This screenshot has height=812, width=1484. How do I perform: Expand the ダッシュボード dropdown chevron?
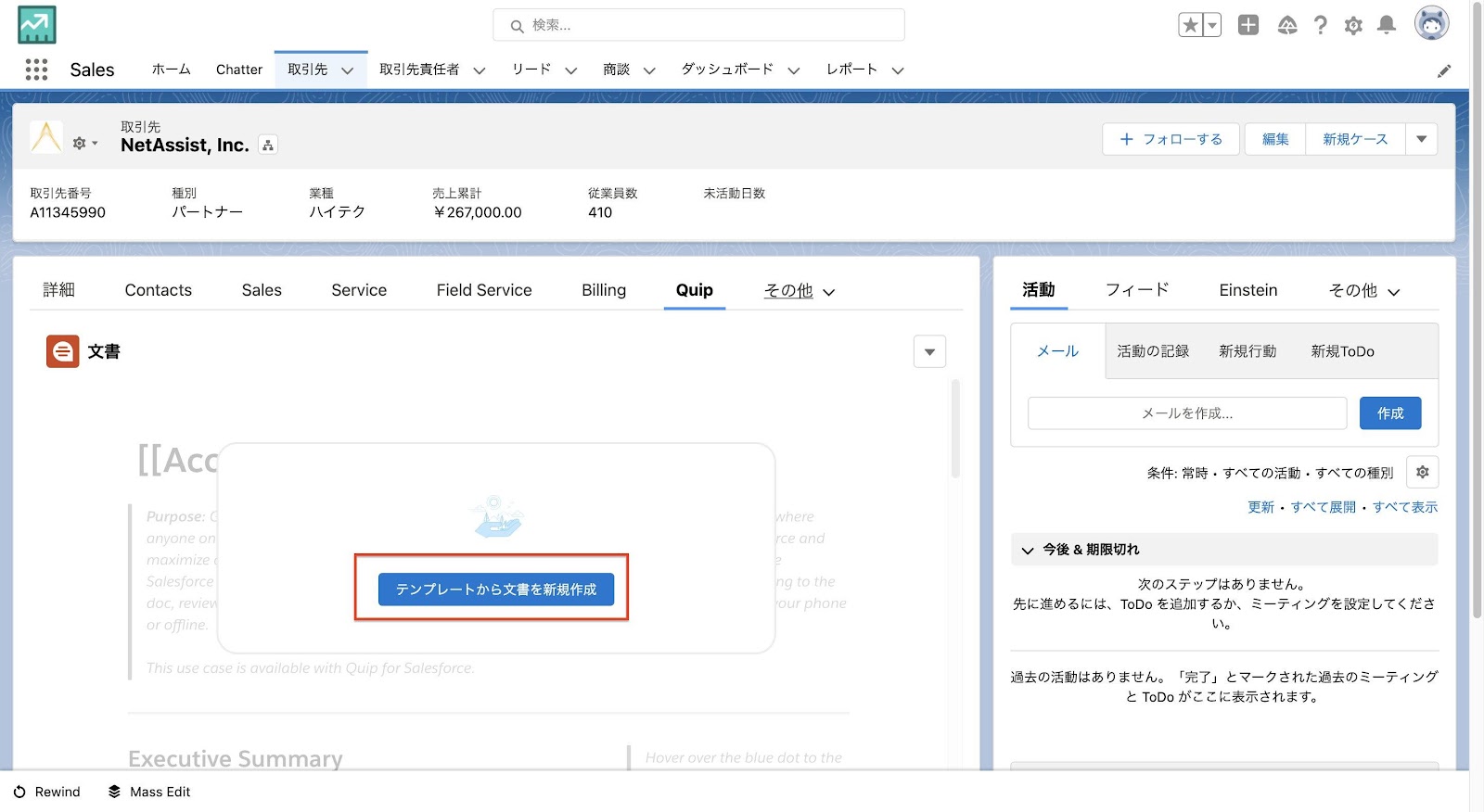[794, 70]
